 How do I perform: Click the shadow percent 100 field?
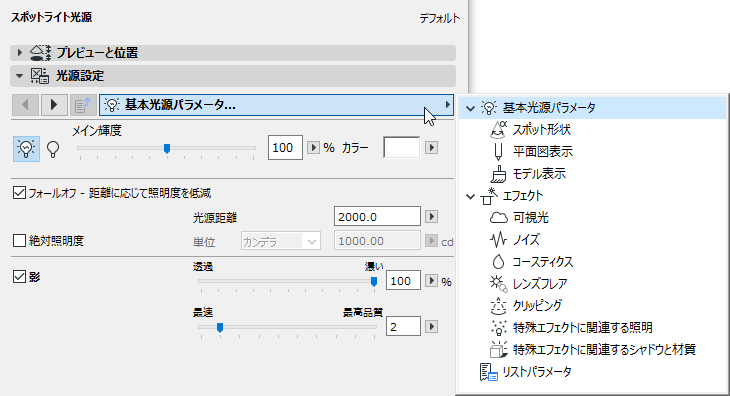pyautogui.click(x=403, y=281)
